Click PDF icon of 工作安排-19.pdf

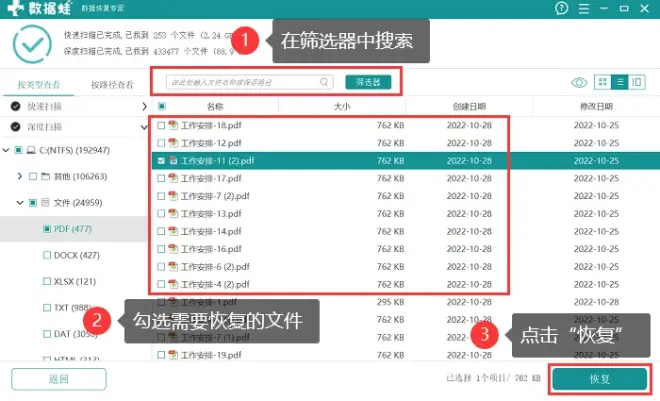click(173, 355)
